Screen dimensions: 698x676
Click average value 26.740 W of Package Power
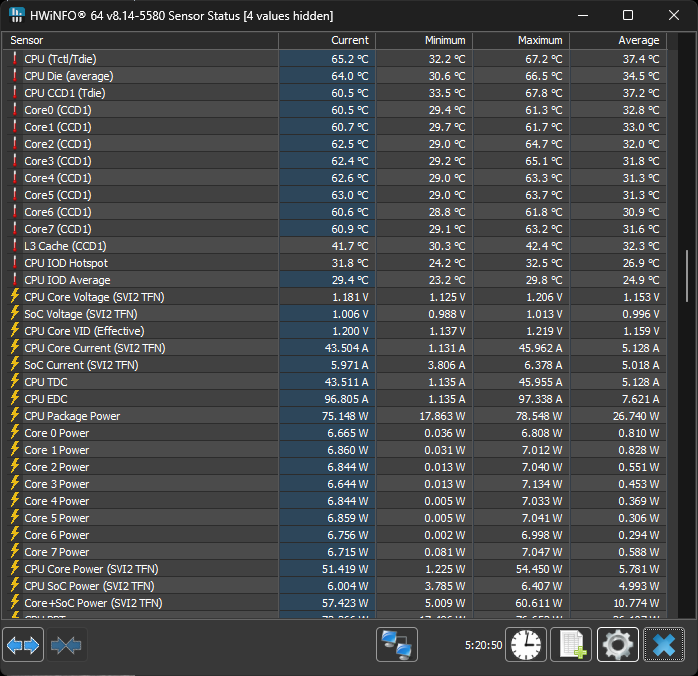point(636,416)
